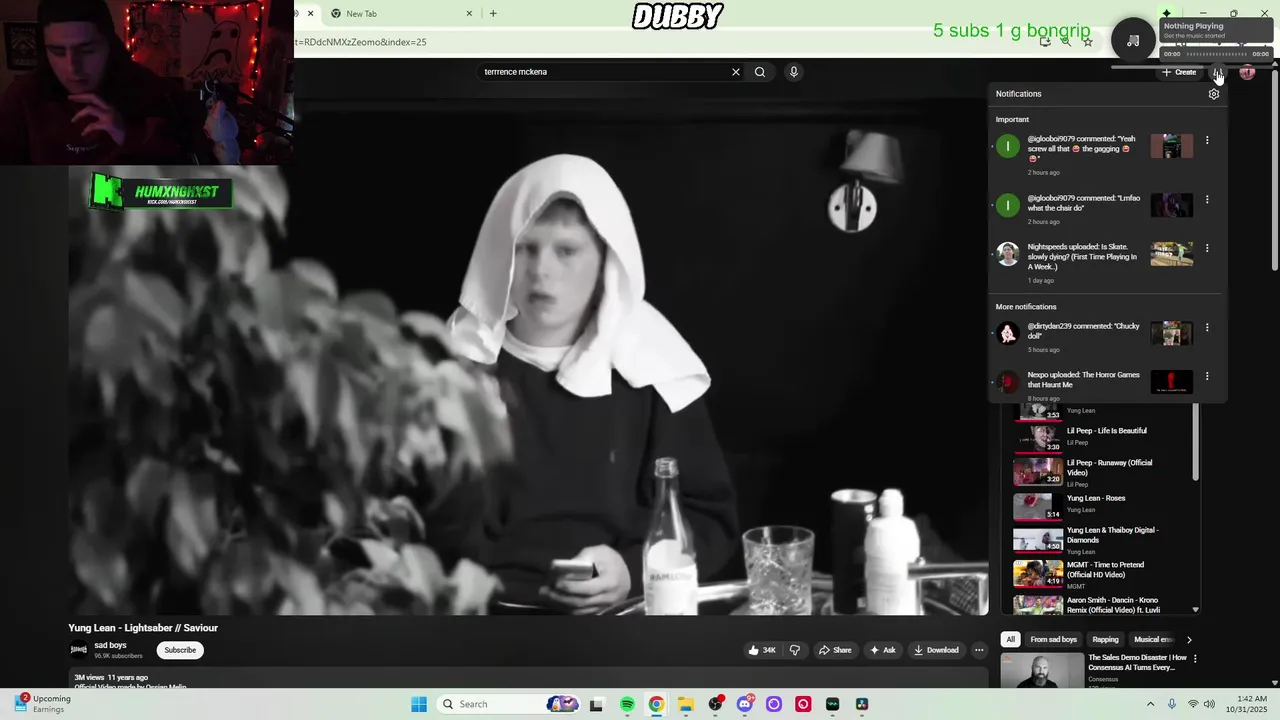Open OBS Studio from the taskbar
This screenshot has width=1280, height=720.
[x=715, y=704]
